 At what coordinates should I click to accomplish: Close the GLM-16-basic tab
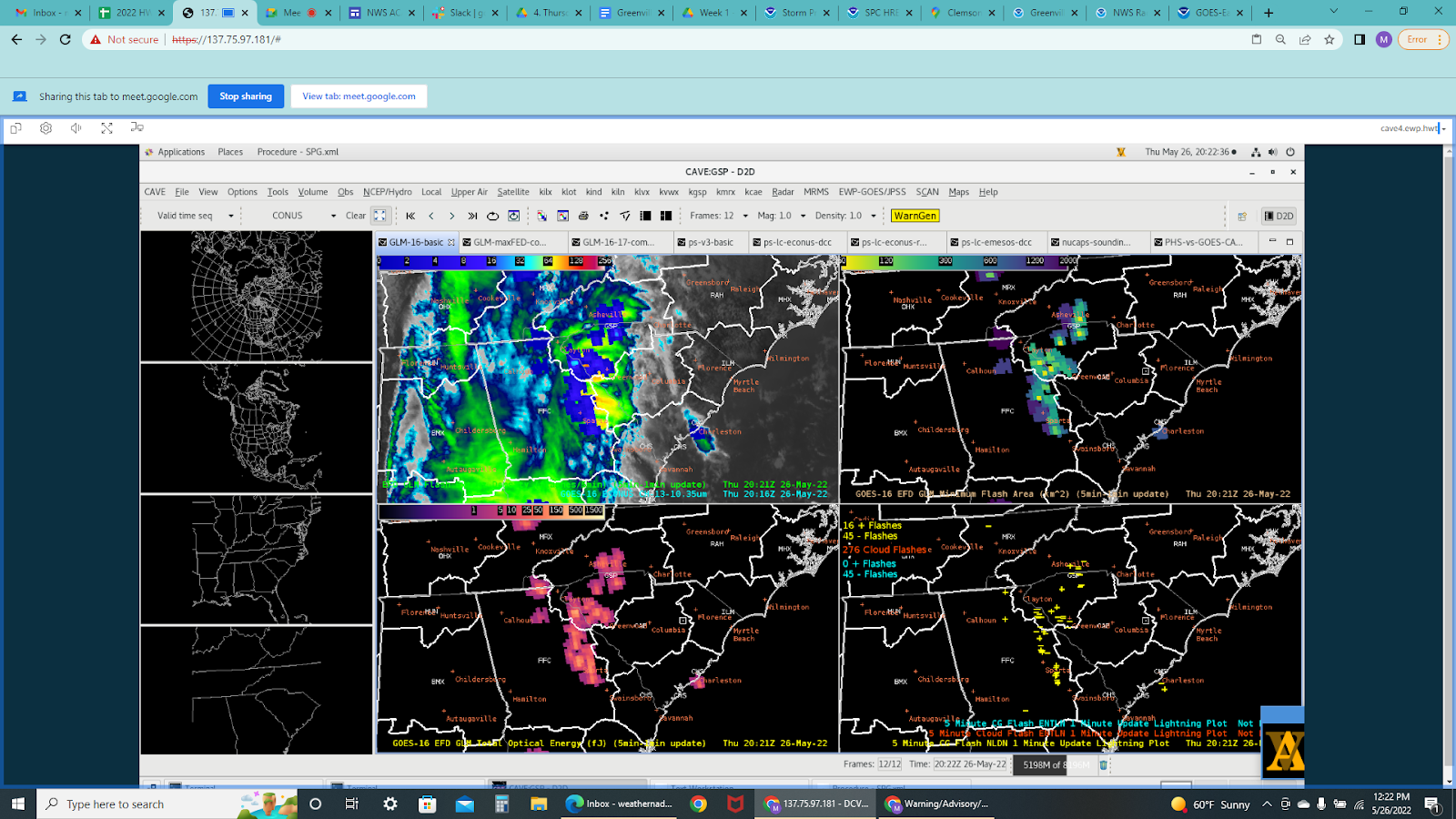pos(451,242)
